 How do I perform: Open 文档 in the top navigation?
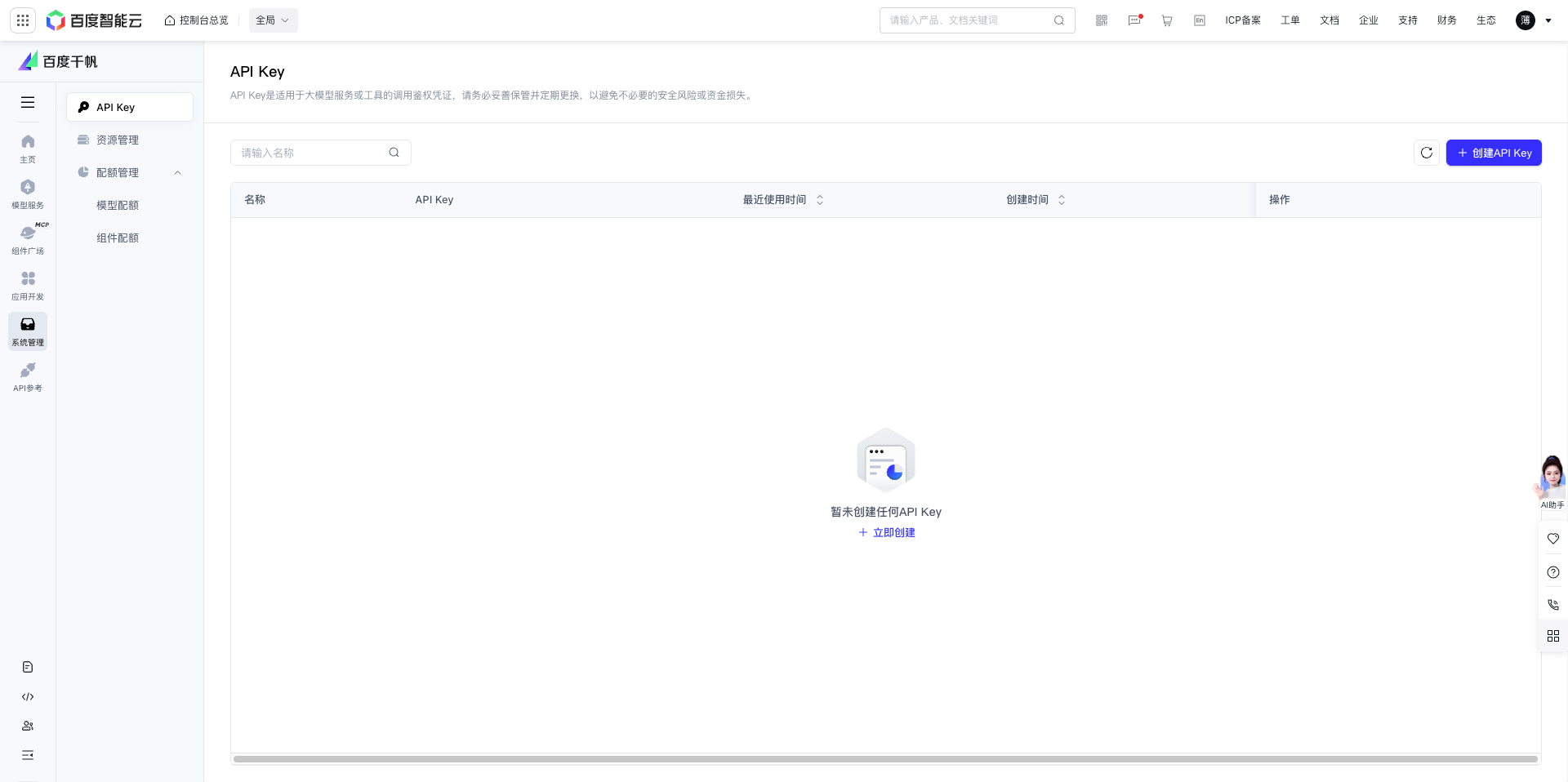1329,20
